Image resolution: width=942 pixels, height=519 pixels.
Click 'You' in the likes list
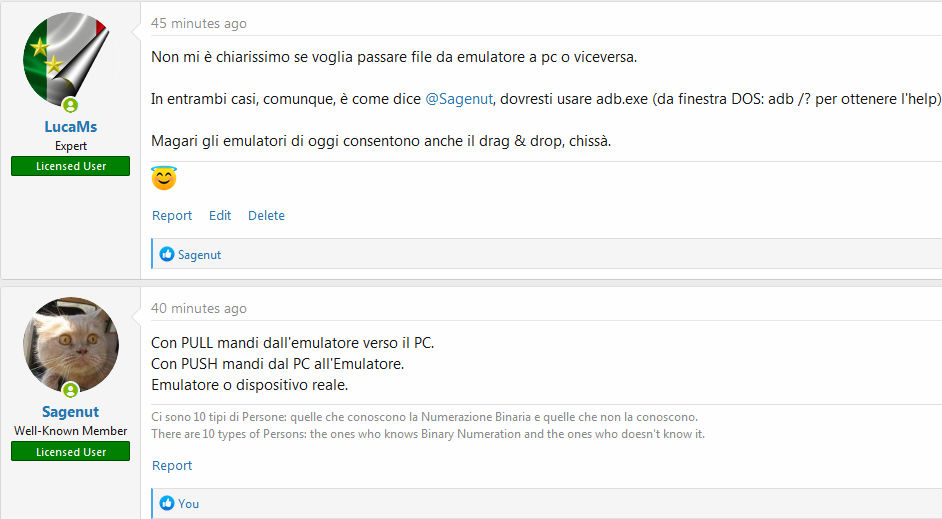point(188,504)
